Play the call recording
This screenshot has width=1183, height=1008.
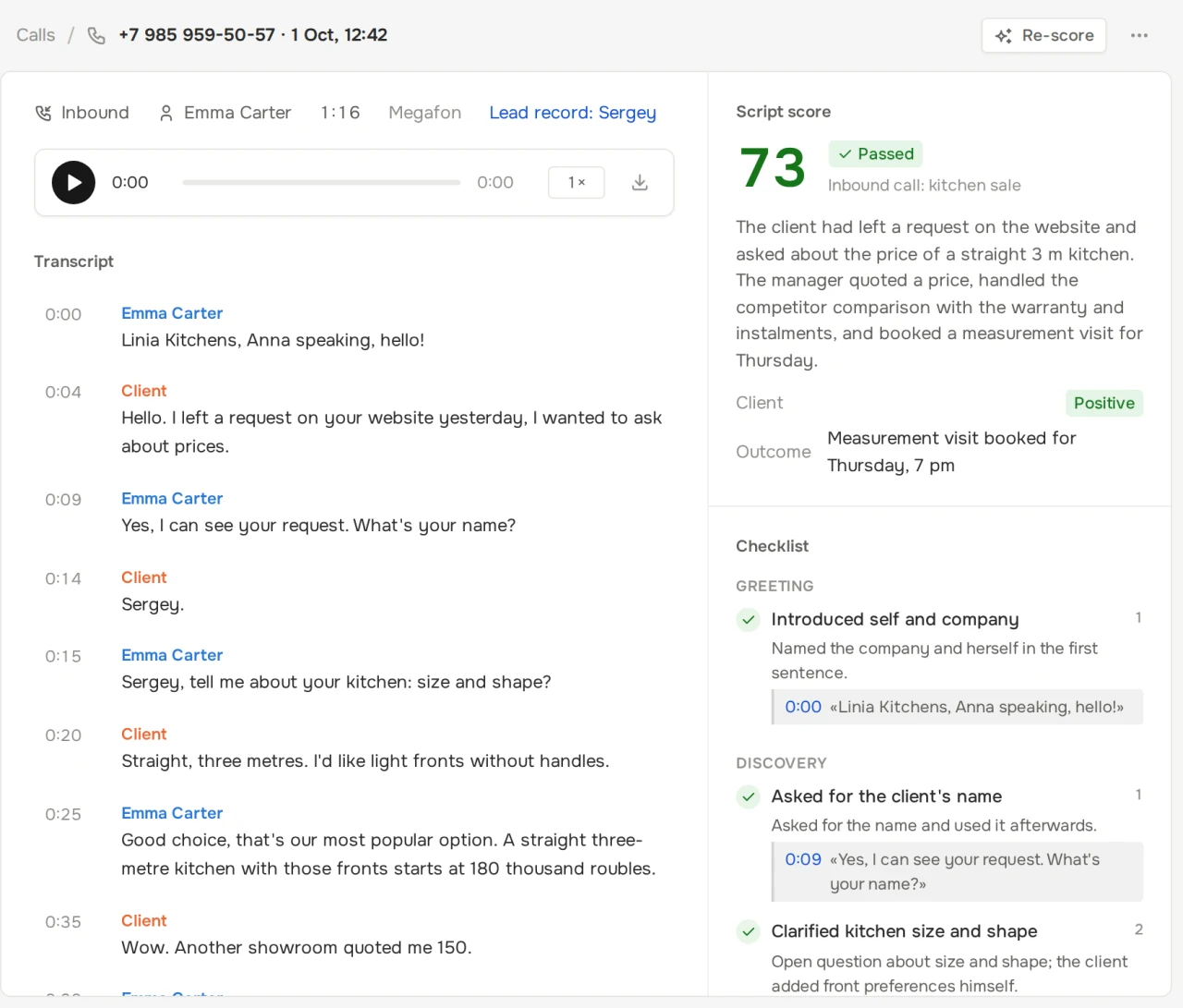coord(73,183)
